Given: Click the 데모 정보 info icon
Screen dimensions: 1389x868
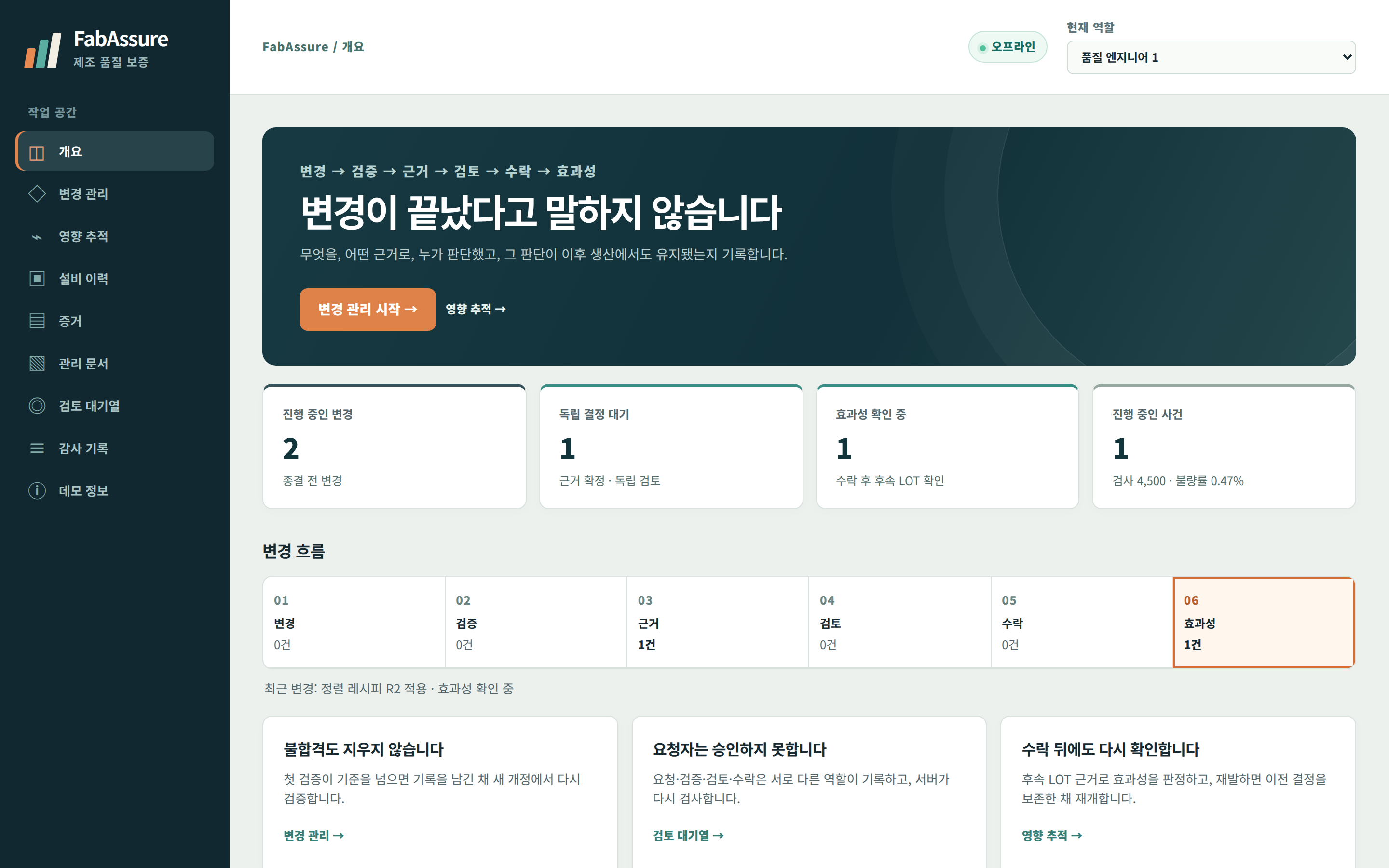Looking at the screenshot, I should (x=37, y=491).
